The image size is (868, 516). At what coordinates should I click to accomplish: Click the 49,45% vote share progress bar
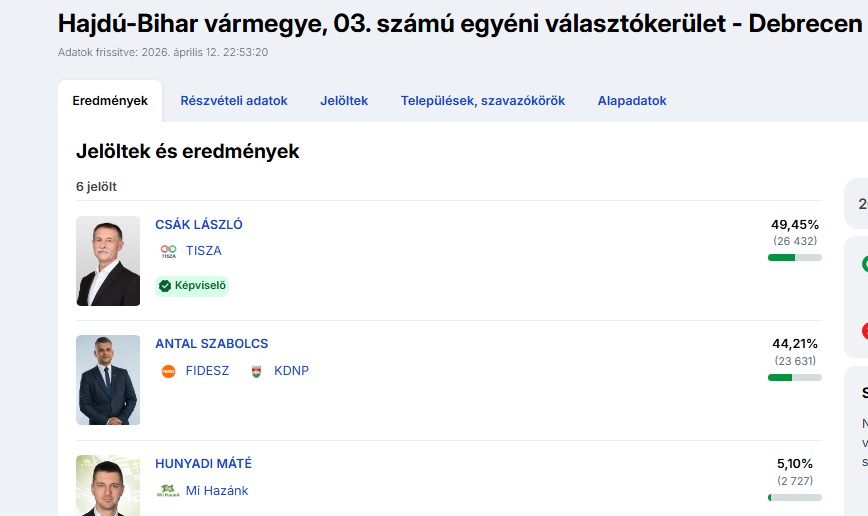[x=794, y=258]
